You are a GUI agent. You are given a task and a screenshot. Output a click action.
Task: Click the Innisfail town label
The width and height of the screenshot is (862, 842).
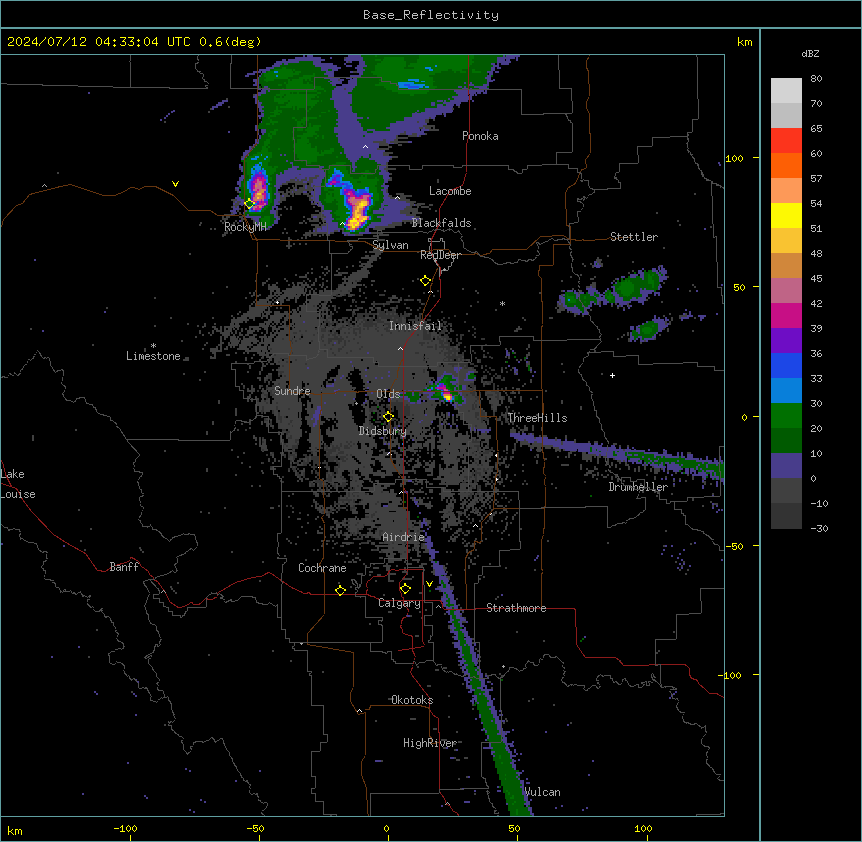415,326
